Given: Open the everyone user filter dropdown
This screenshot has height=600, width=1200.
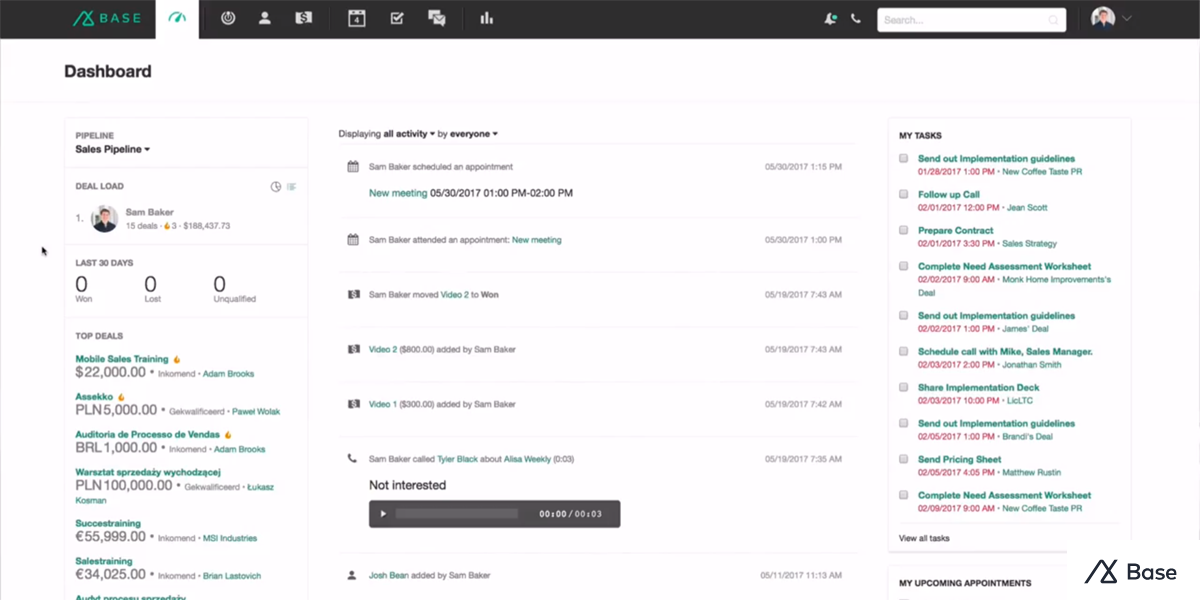Looking at the screenshot, I should (473, 133).
